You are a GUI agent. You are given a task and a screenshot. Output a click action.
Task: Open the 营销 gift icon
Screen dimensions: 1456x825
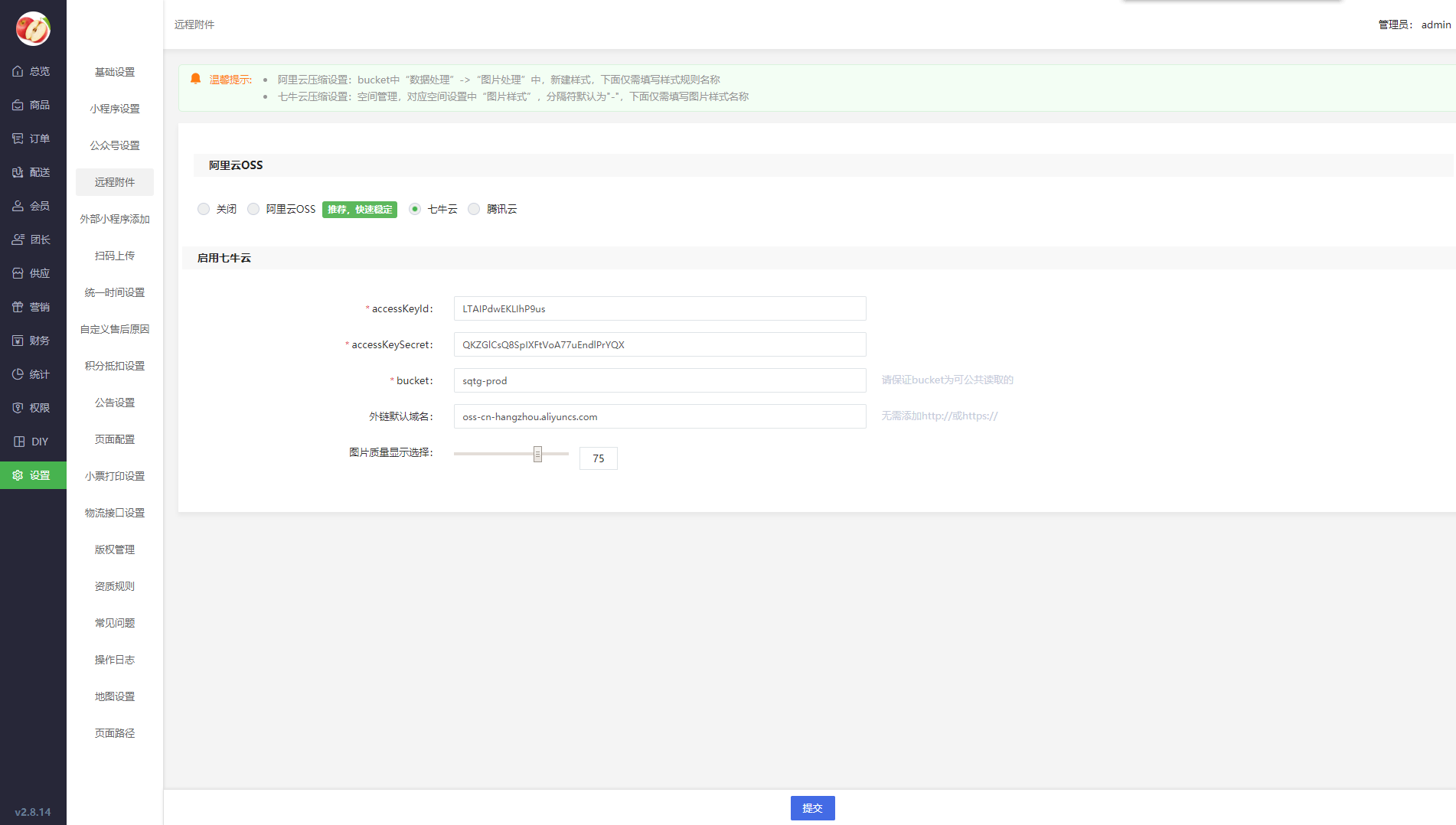tap(18, 307)
